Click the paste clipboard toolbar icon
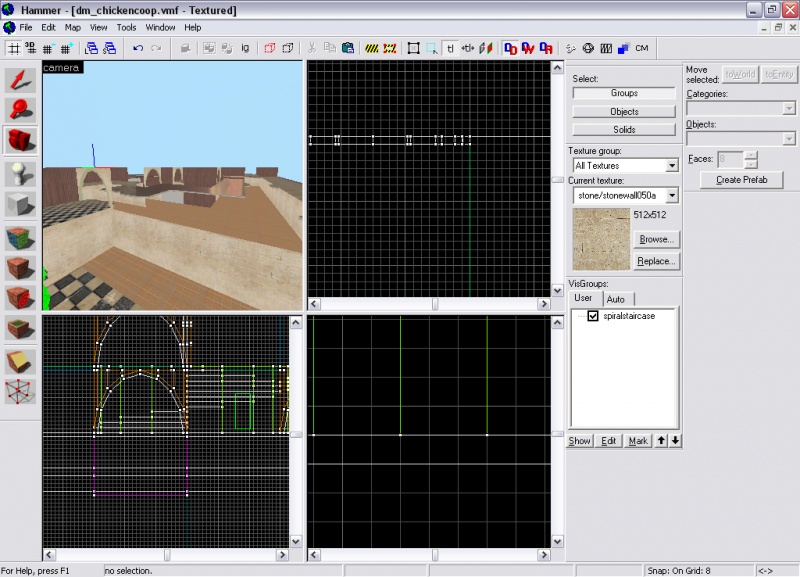The height and width of the screenshot is (577, 800). pos(348,48)
